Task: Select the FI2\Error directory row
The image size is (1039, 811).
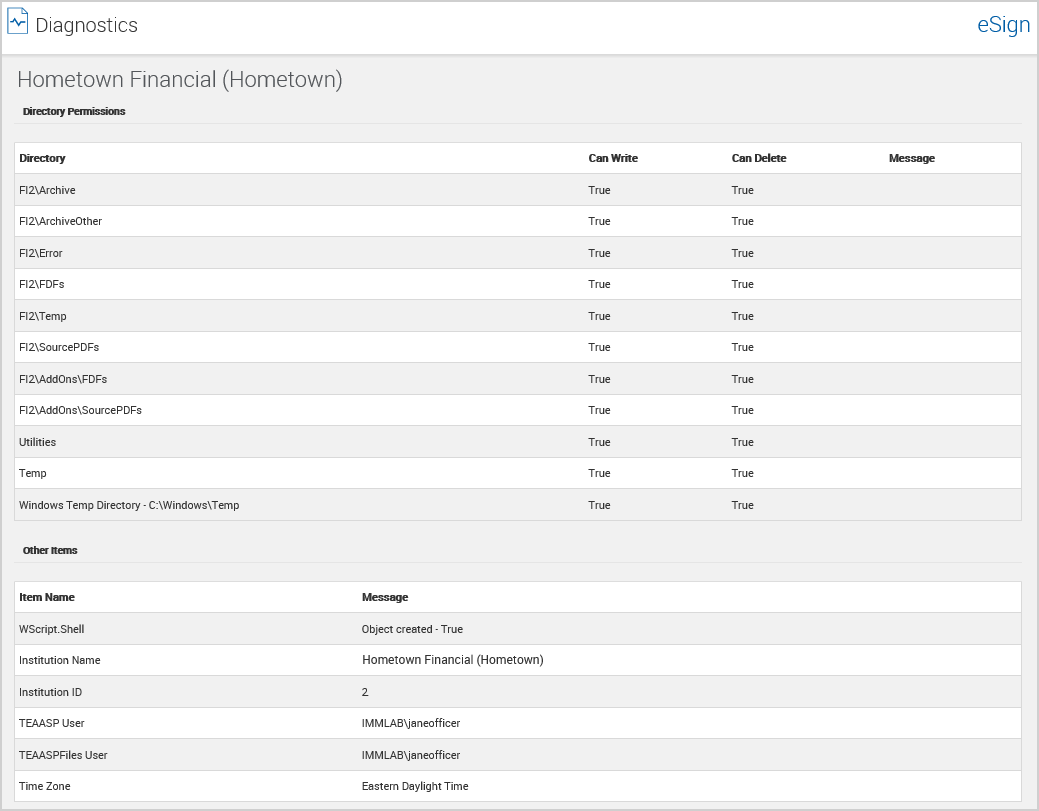Action: coord(518,253)
